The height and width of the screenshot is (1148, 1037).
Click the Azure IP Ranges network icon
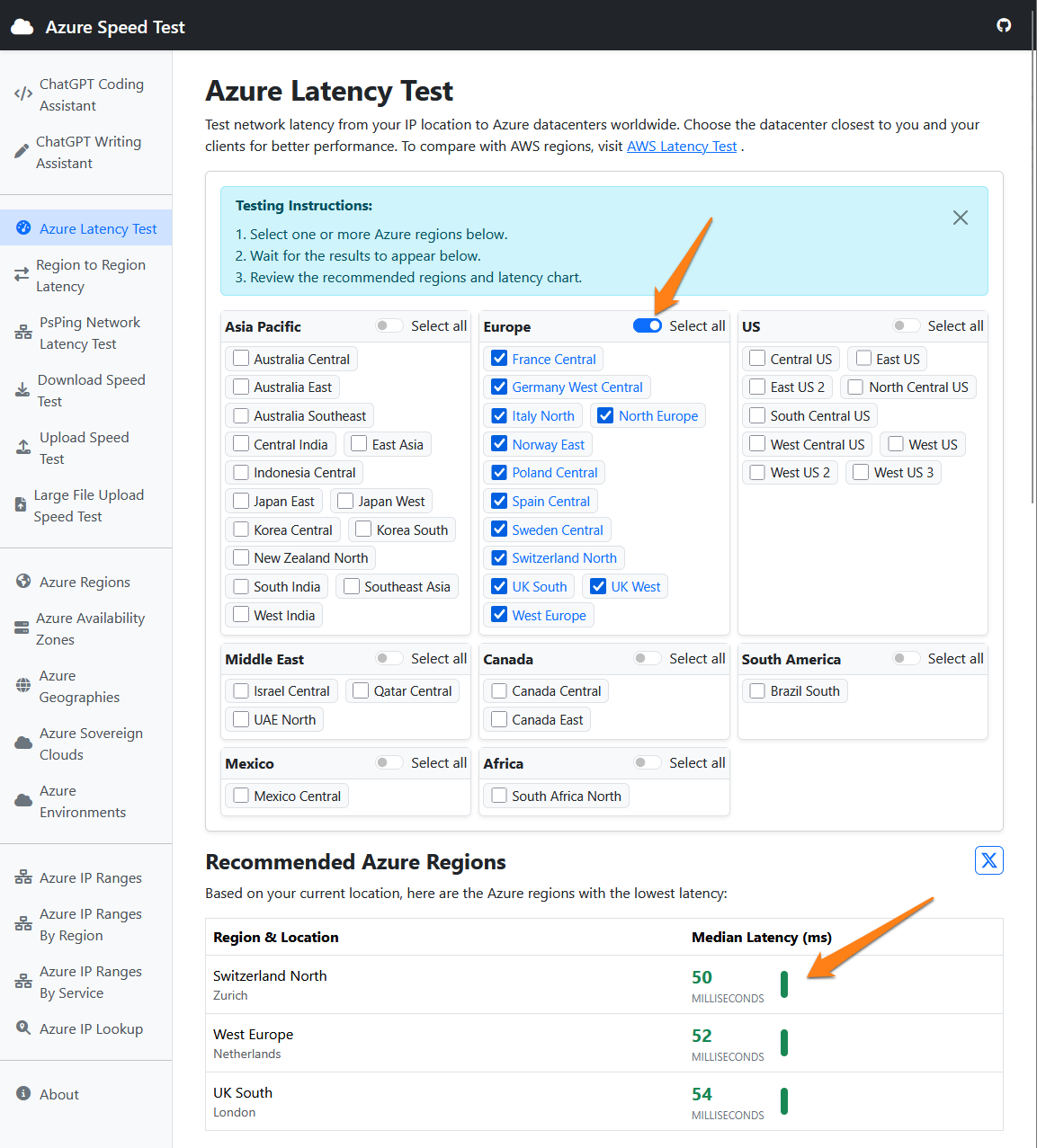tap(23, 877)
